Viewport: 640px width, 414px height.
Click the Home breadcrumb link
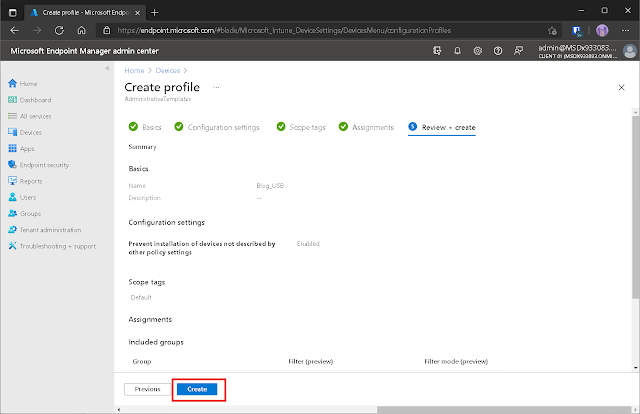[134, 70]
